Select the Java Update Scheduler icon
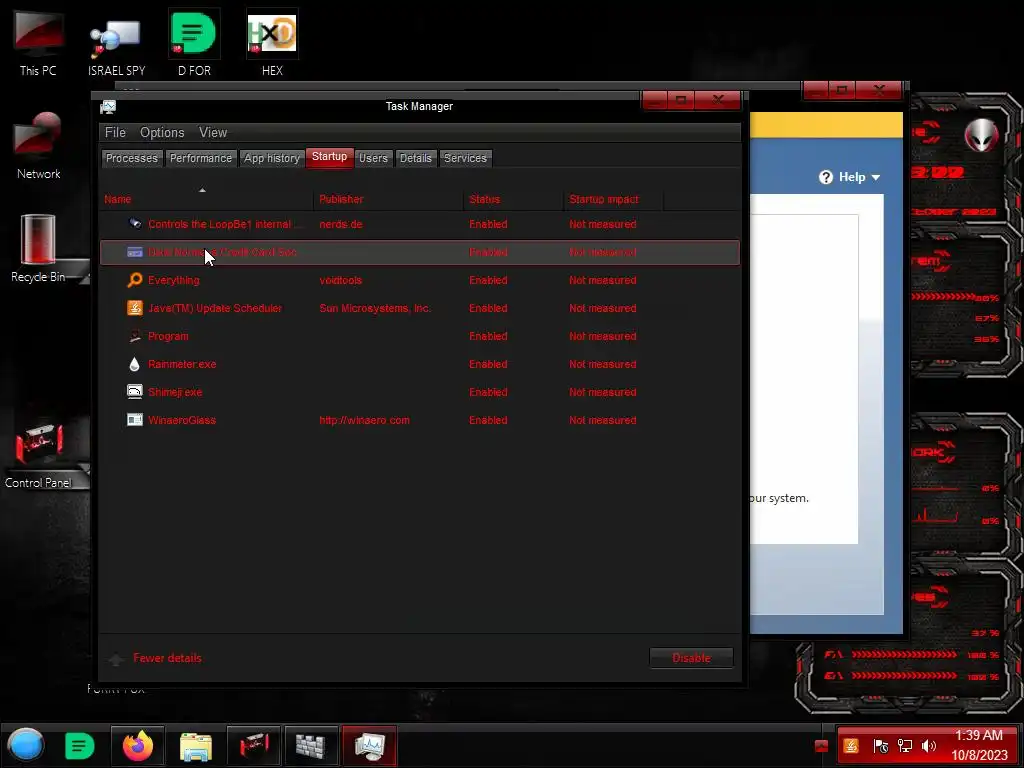The width and height of the screenshot is (1024, 768). tap(135, 308)
